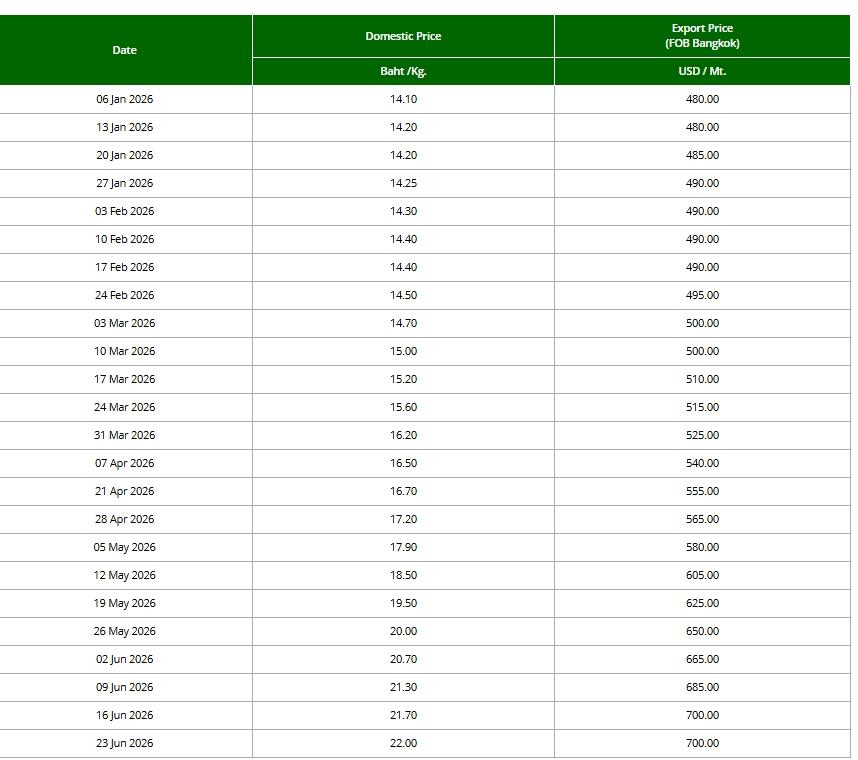Click the 24 Feb 2026 row date
This screenshot has width=858, height=760.
pyautogui.click(x=124, y=295)
